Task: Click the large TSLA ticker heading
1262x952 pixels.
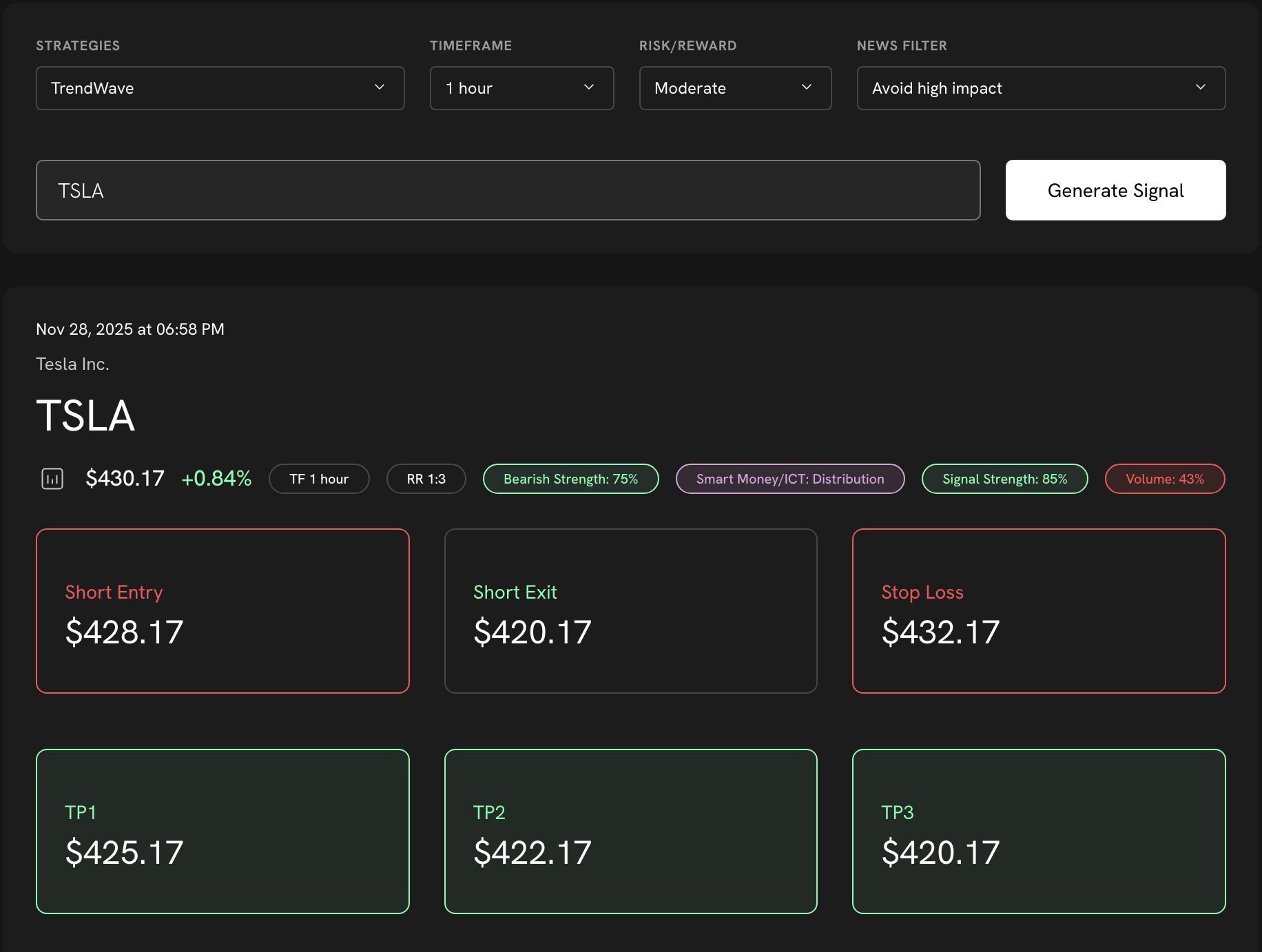Action: click(x=85, y=416)
